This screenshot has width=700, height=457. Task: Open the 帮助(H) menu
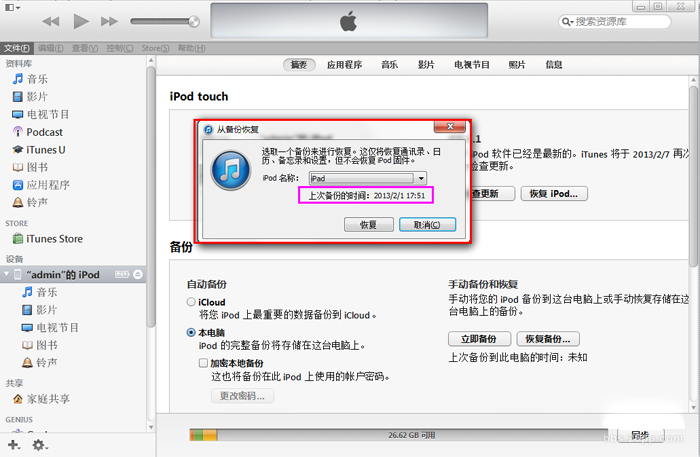coord(192,48)
